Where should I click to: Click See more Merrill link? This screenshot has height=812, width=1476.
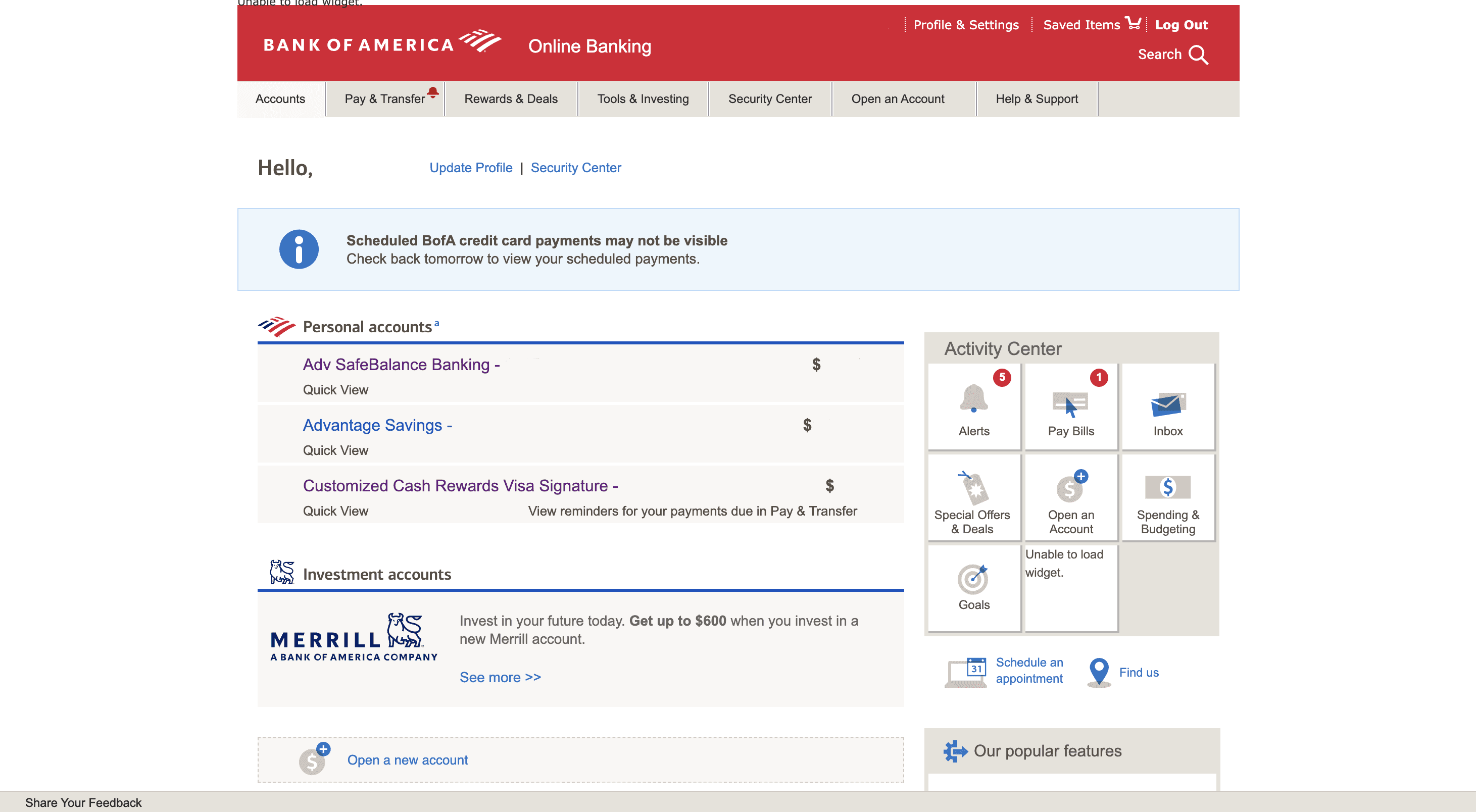point(500,678)
